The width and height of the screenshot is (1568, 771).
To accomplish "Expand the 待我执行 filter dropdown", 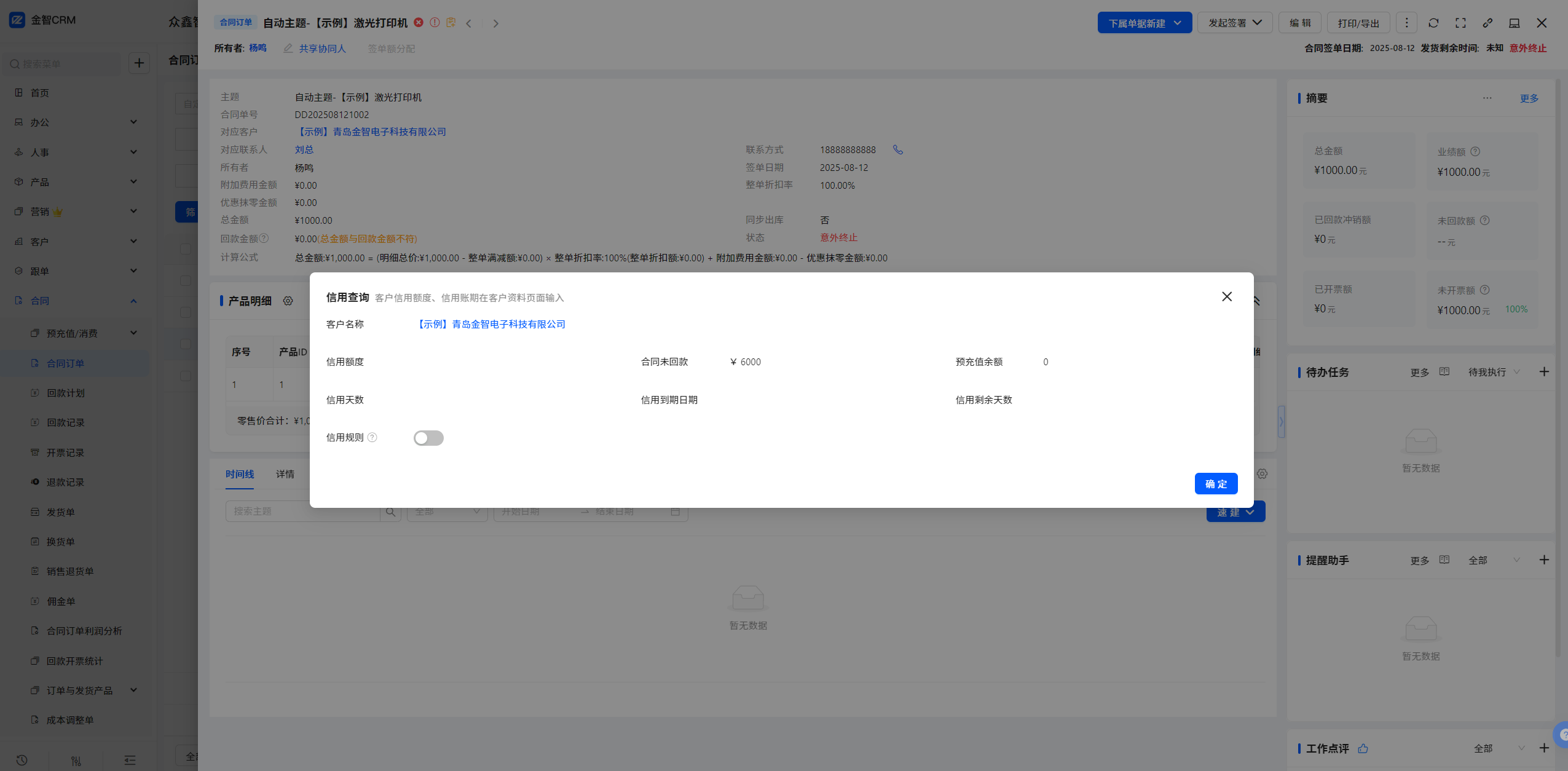I will tap(1494, 372).
